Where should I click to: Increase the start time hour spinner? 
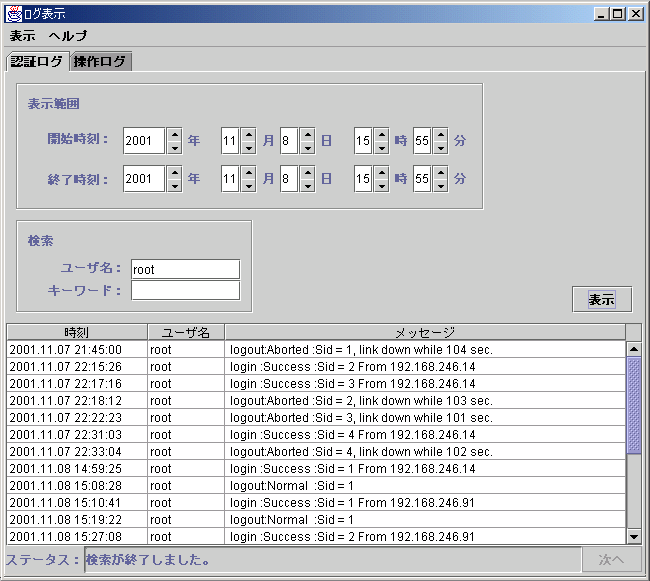click(381, 134)
